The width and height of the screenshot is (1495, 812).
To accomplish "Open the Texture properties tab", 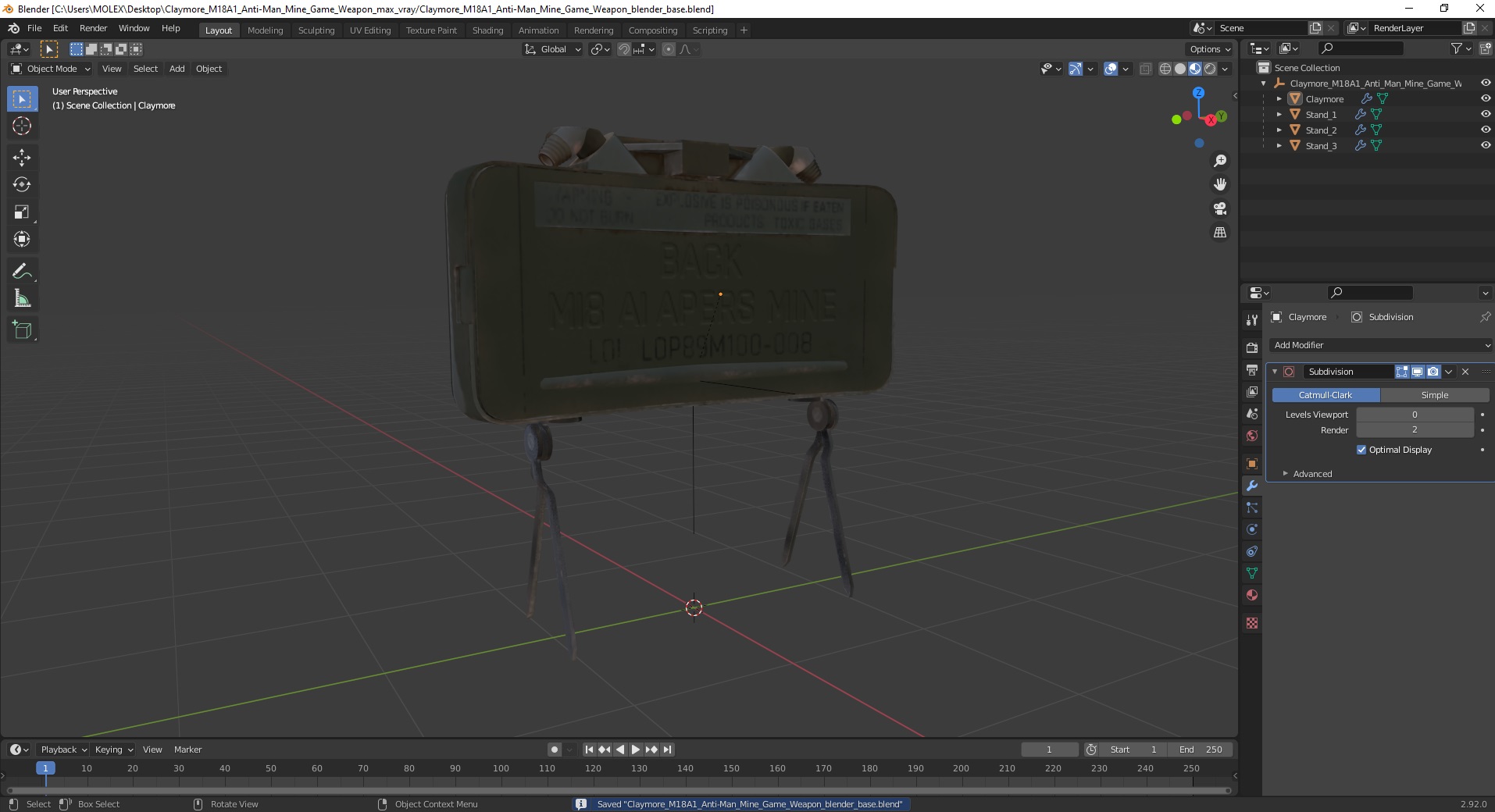I will click(1252, 623).
